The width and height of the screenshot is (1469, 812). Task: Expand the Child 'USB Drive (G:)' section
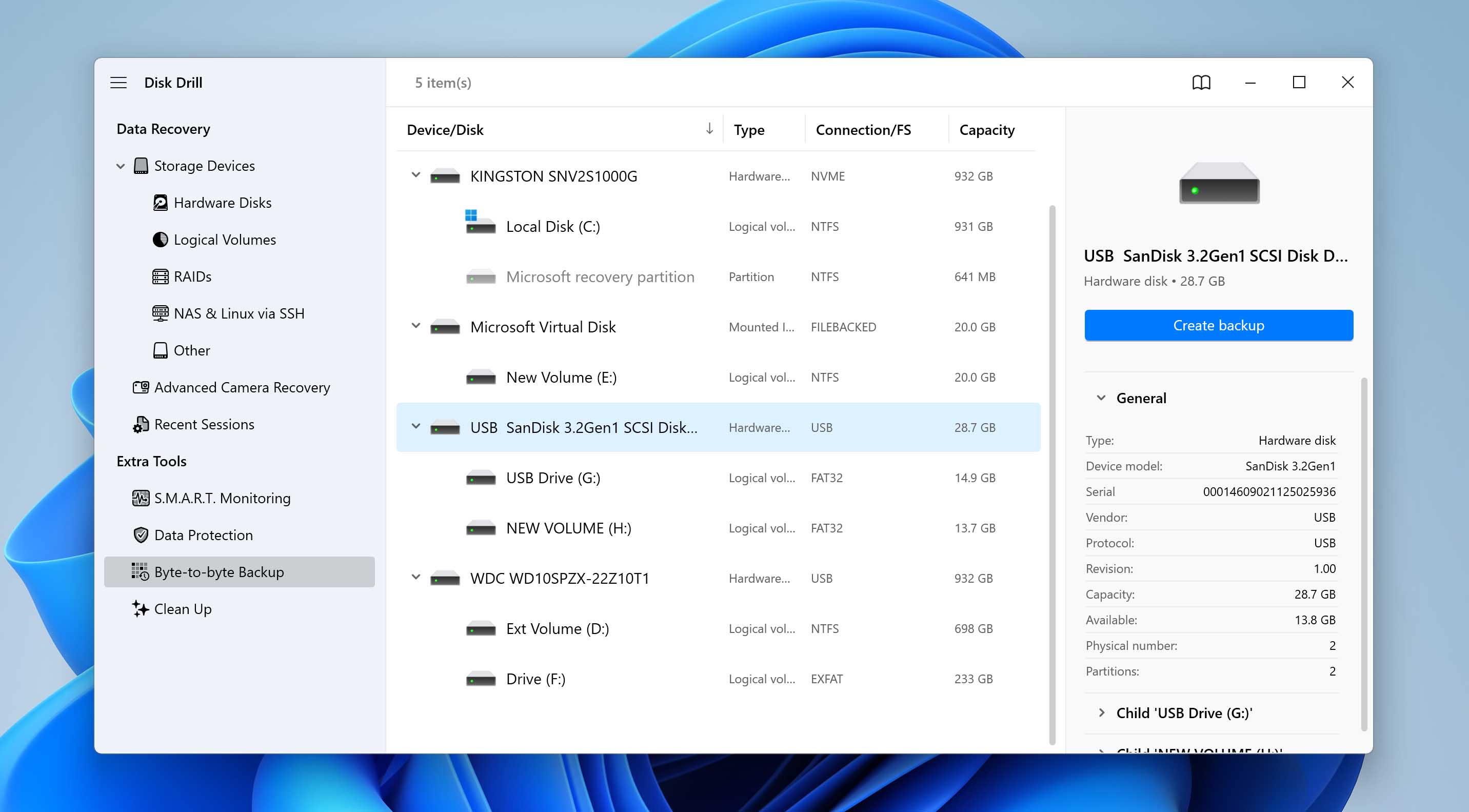1101,712
